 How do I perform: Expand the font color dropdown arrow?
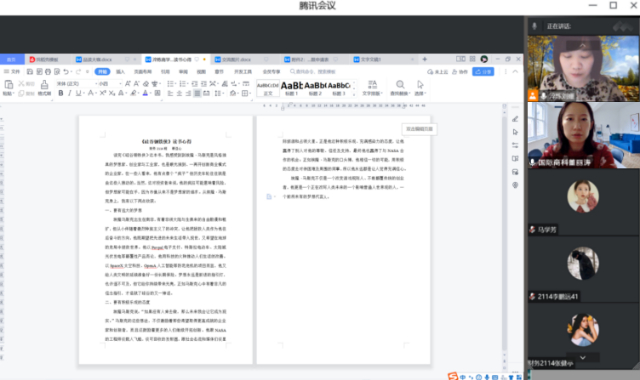[151, 93]
